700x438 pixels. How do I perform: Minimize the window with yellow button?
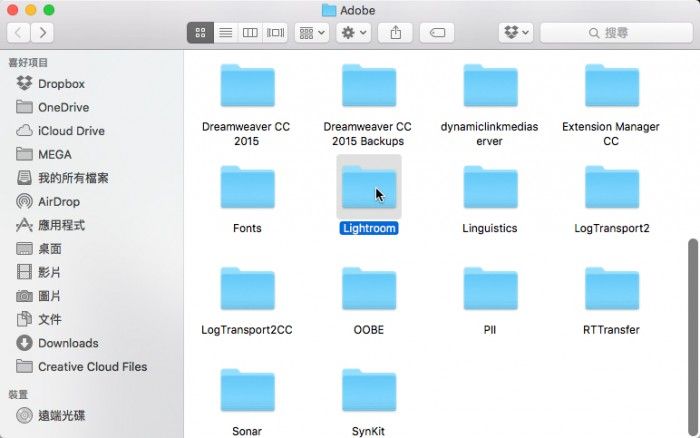(31, 10)
